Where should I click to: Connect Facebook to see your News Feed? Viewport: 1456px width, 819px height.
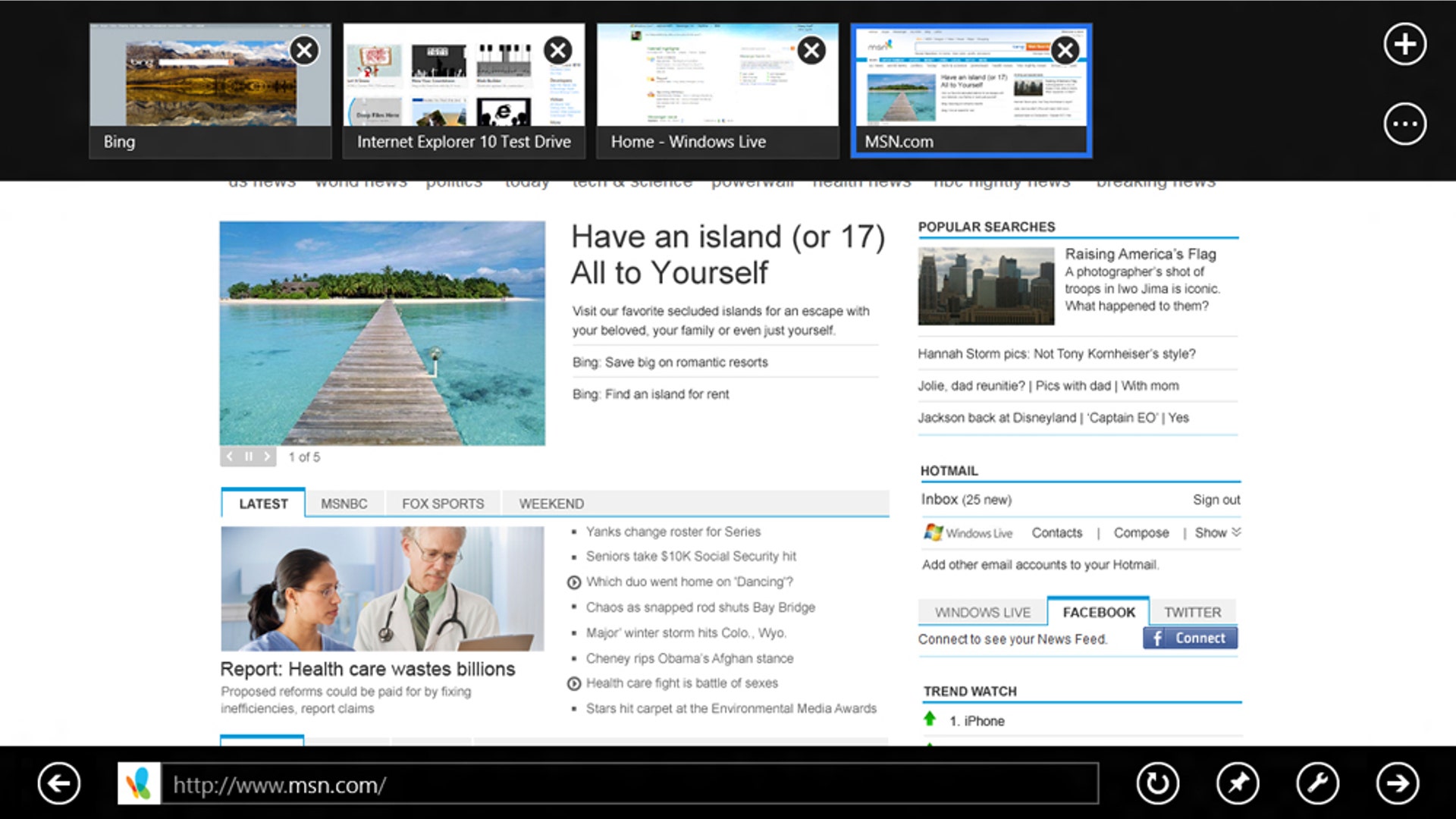(1189, 638)
